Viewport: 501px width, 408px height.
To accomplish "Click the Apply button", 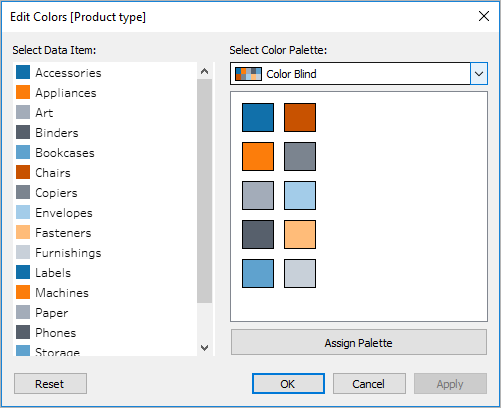I will (450, 384).
